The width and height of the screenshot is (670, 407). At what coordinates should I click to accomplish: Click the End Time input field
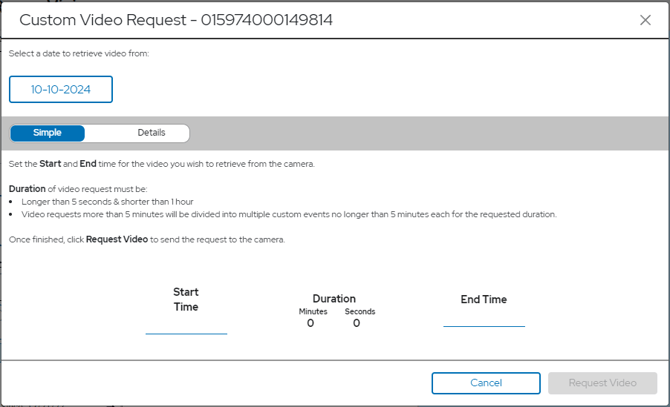click(484, 318)
